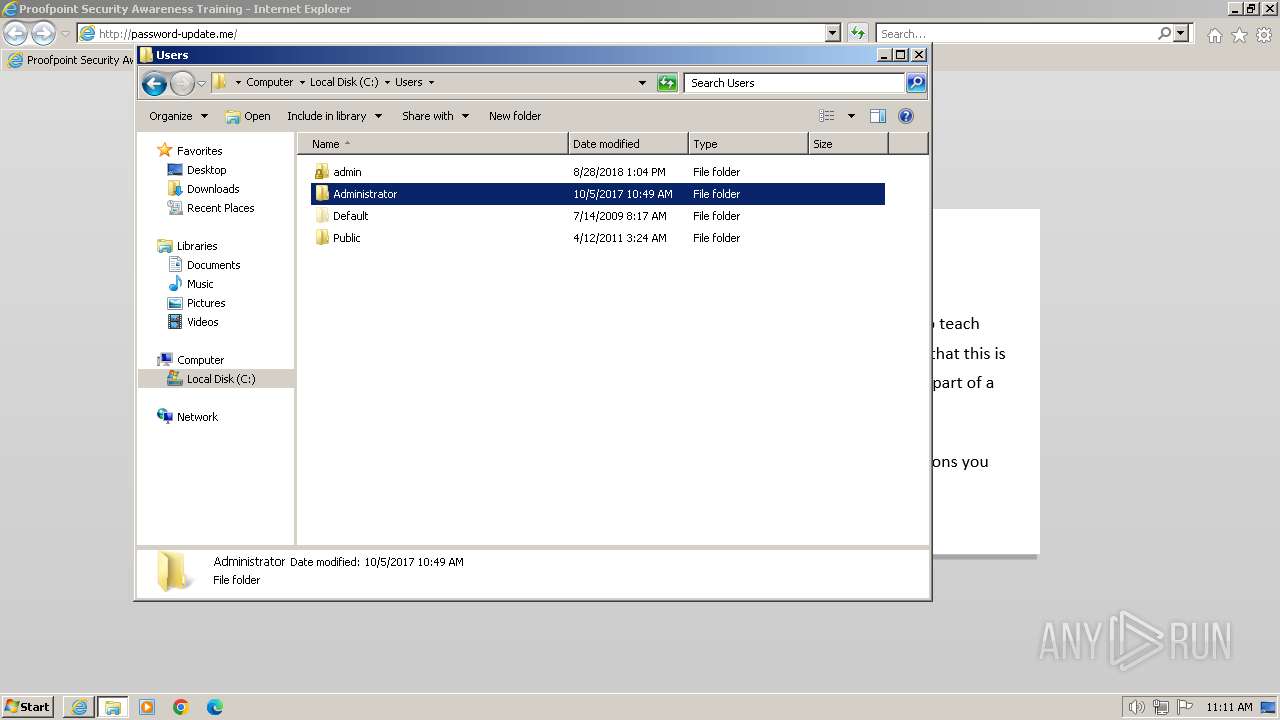Click Libraries in the navigation pane
1280x720 pixels.
click(x=197, y=246)
